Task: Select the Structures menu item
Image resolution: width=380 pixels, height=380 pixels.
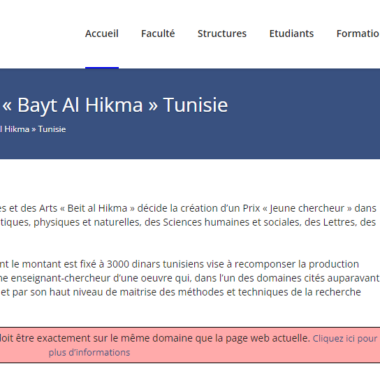Action: click(x=222, y=34)
